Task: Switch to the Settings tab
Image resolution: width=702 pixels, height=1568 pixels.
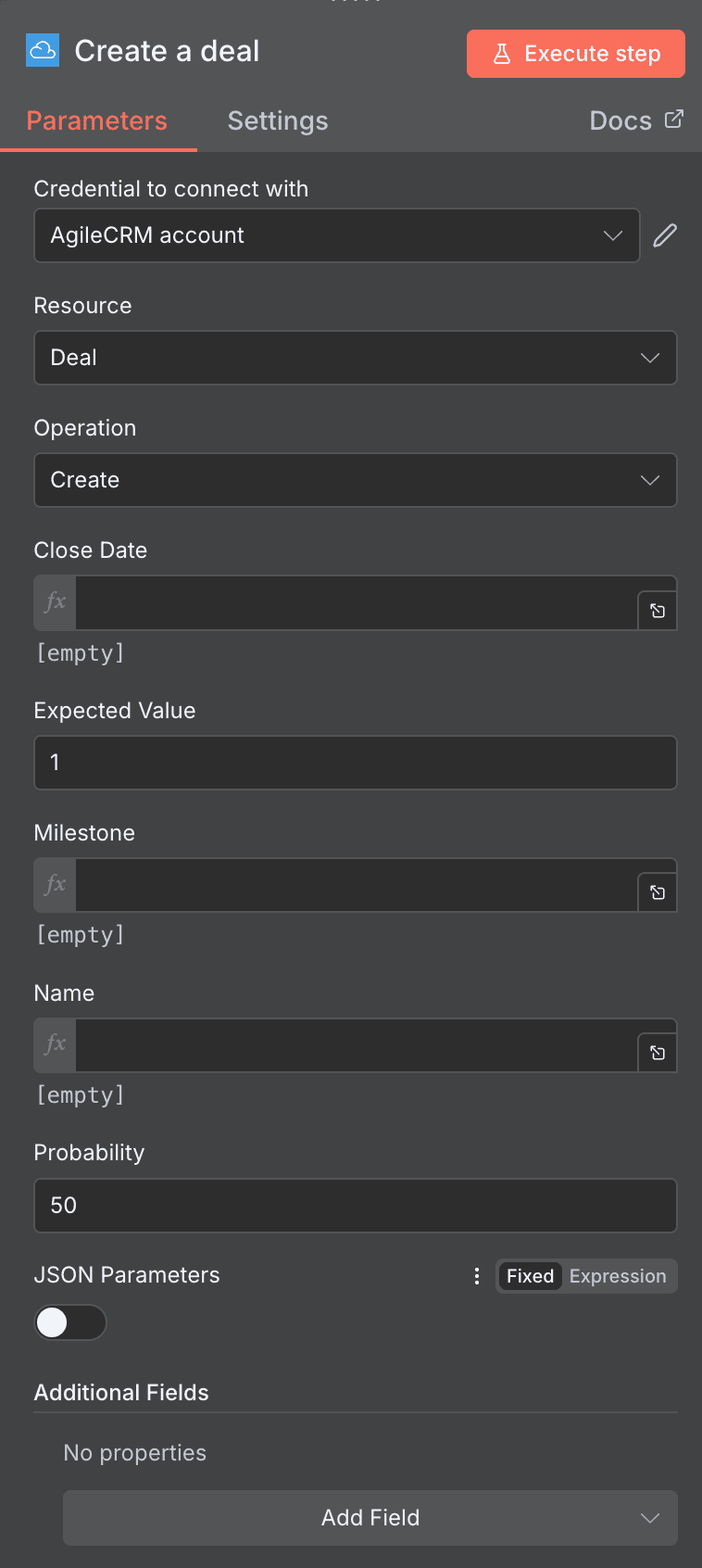Action: click(x=278, y=120)
